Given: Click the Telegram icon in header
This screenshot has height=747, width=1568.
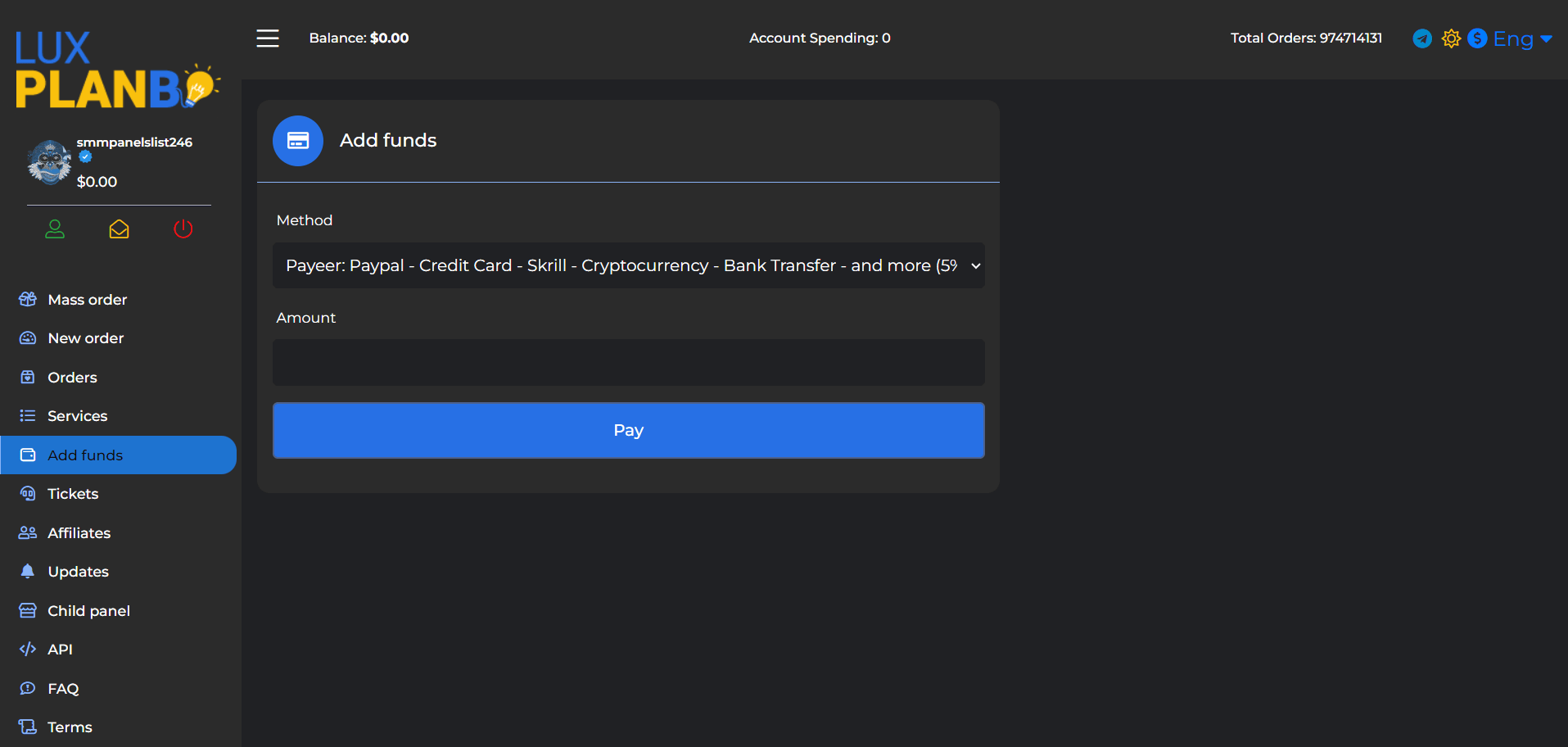Looking at the screenshot, I should (x=1422, y=38).
